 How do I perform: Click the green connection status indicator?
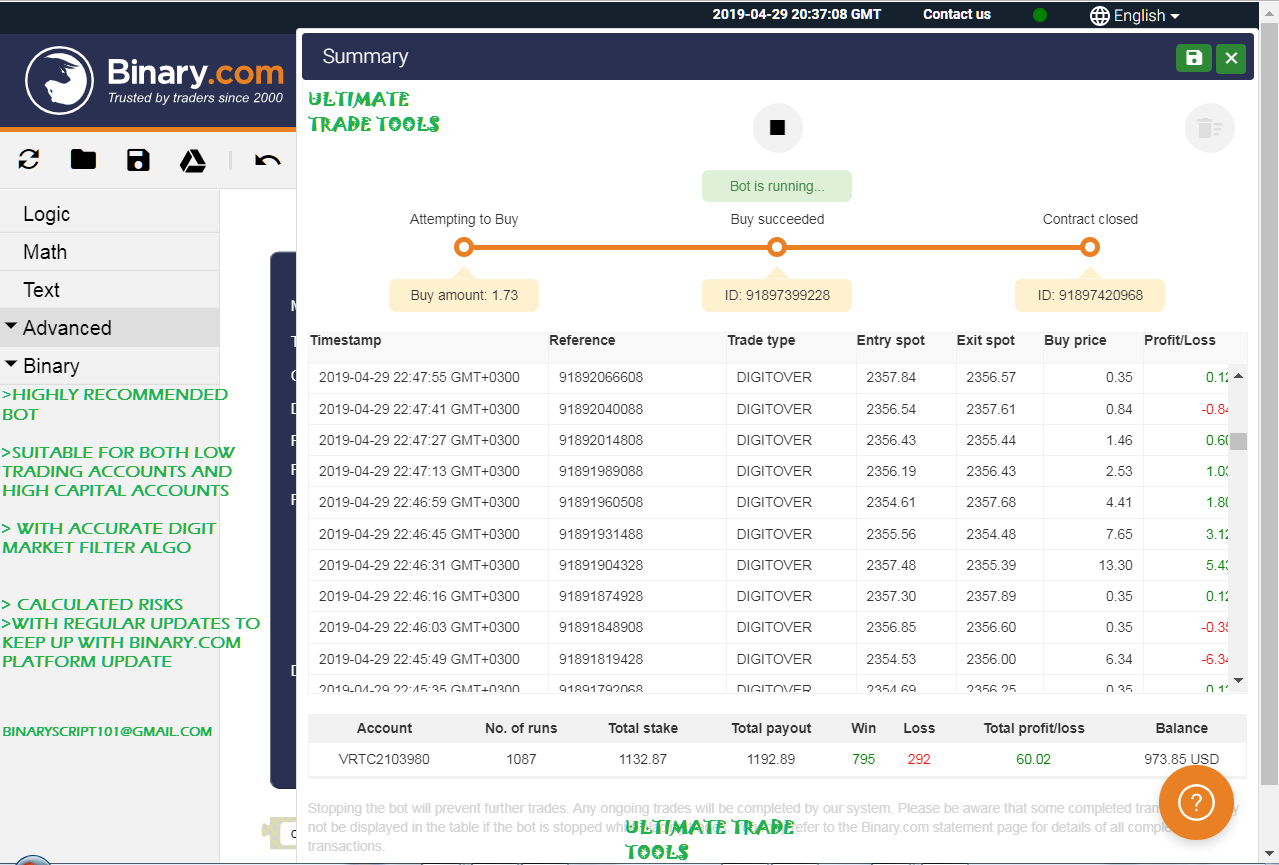(1040, 15)
